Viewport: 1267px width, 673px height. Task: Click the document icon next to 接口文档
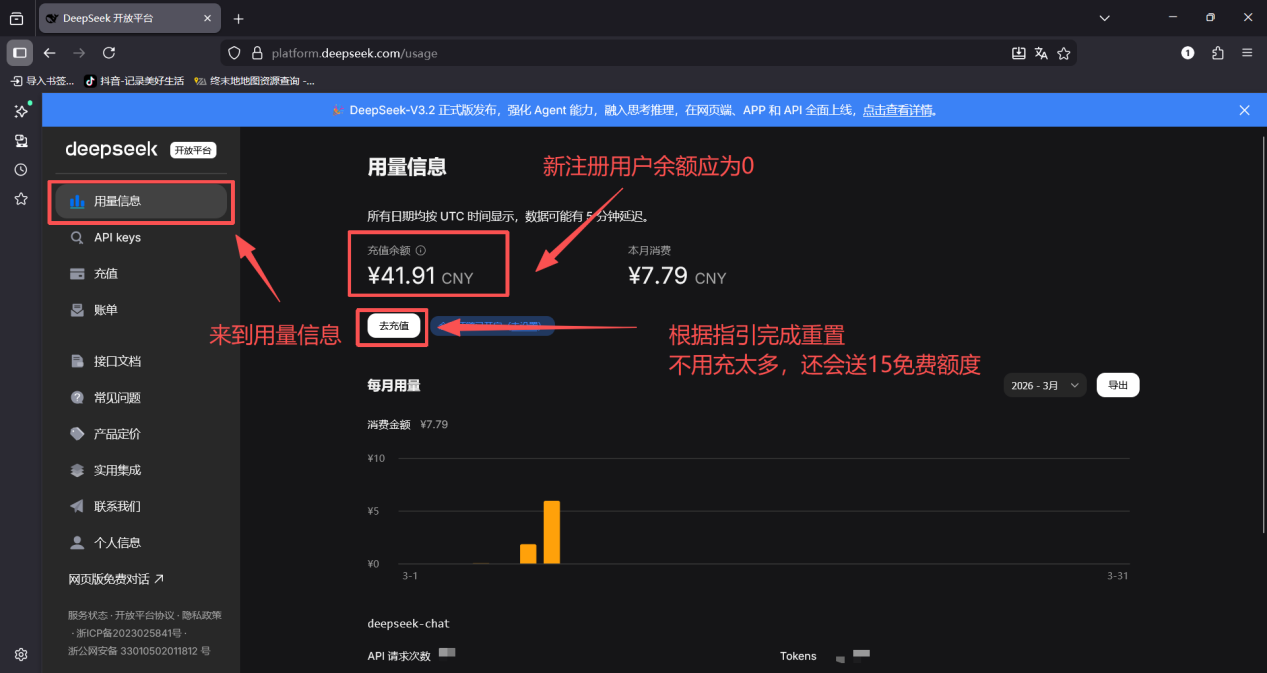point(77,361)
